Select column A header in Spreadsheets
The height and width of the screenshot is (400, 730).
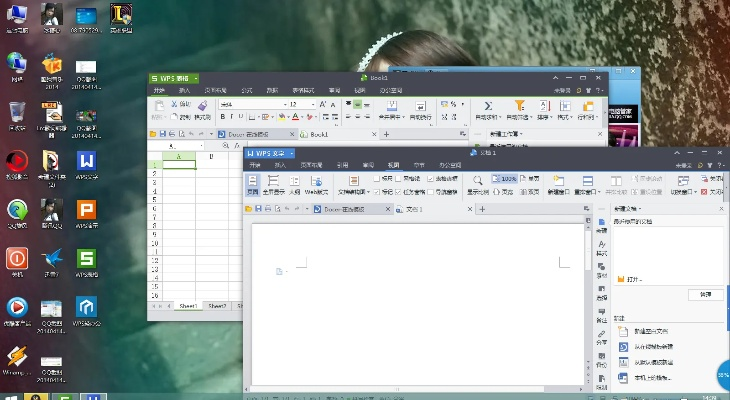tap(179, 156)
